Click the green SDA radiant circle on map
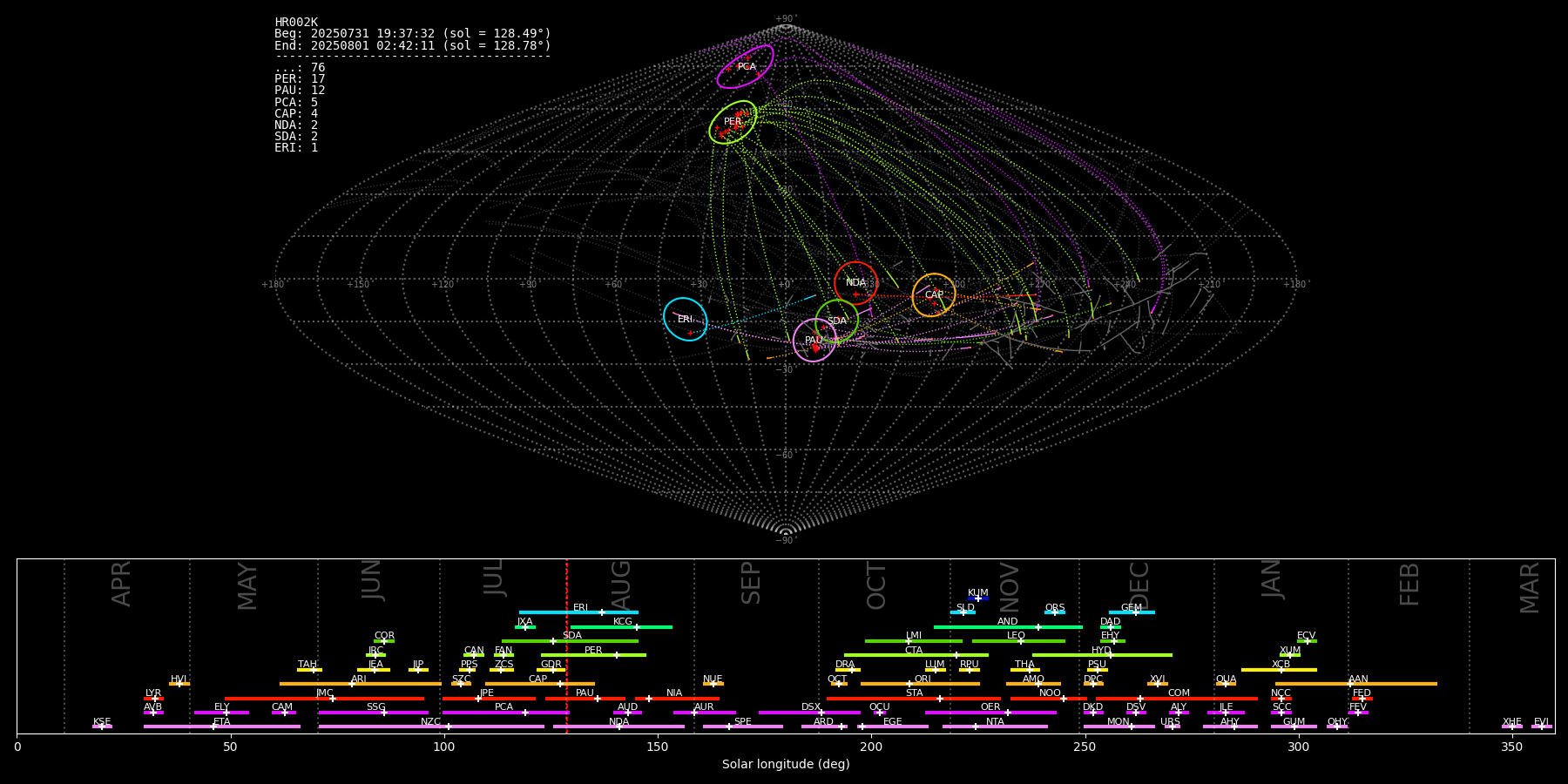1568x784 pixels. (x=837, y=321)
